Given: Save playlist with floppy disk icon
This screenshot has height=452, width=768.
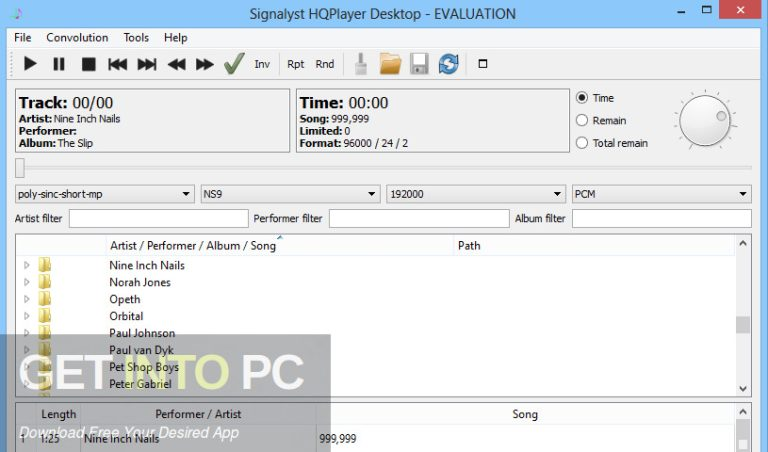Looking at the screenshot, I should click(x=419, y=64).
